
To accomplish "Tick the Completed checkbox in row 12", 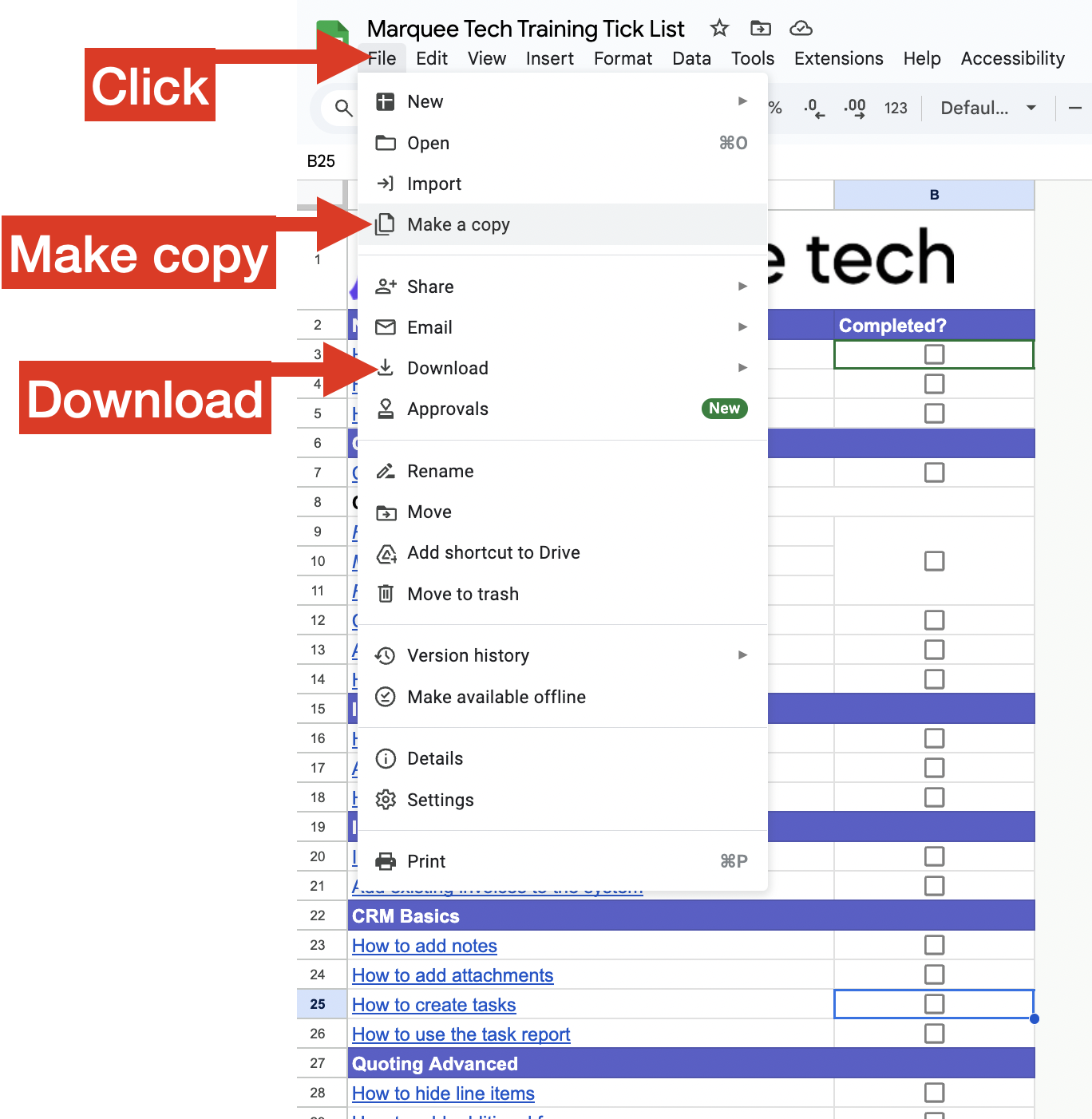I will (x=934, y=620).
